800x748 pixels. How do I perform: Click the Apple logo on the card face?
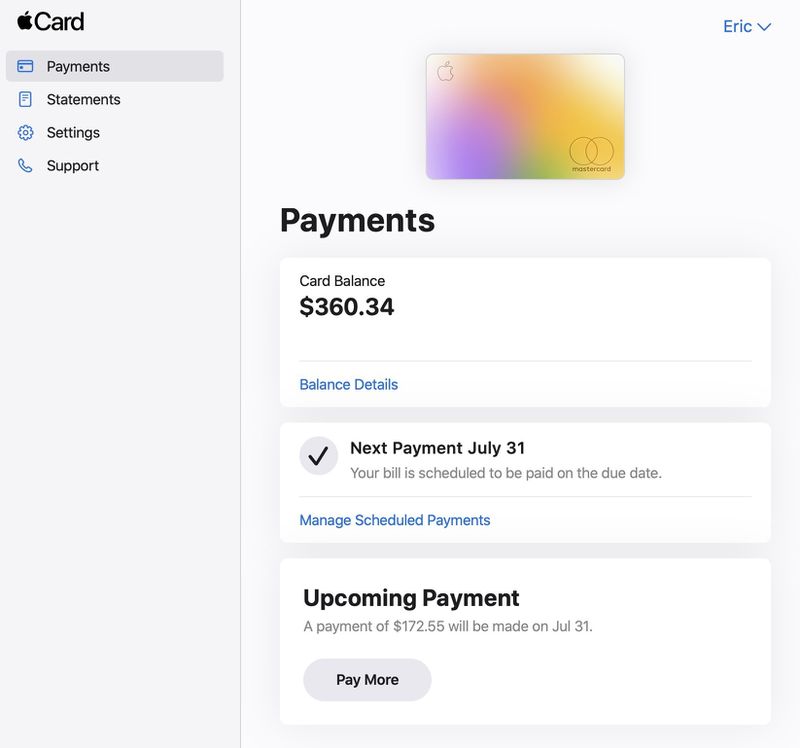point(445,72)
